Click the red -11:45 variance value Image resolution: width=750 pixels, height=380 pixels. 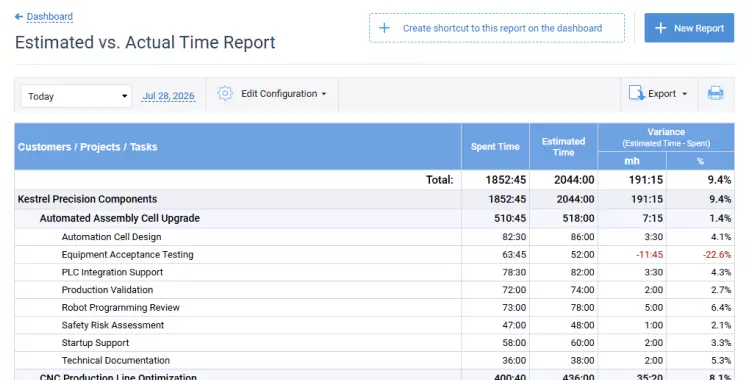pos(650,255)
